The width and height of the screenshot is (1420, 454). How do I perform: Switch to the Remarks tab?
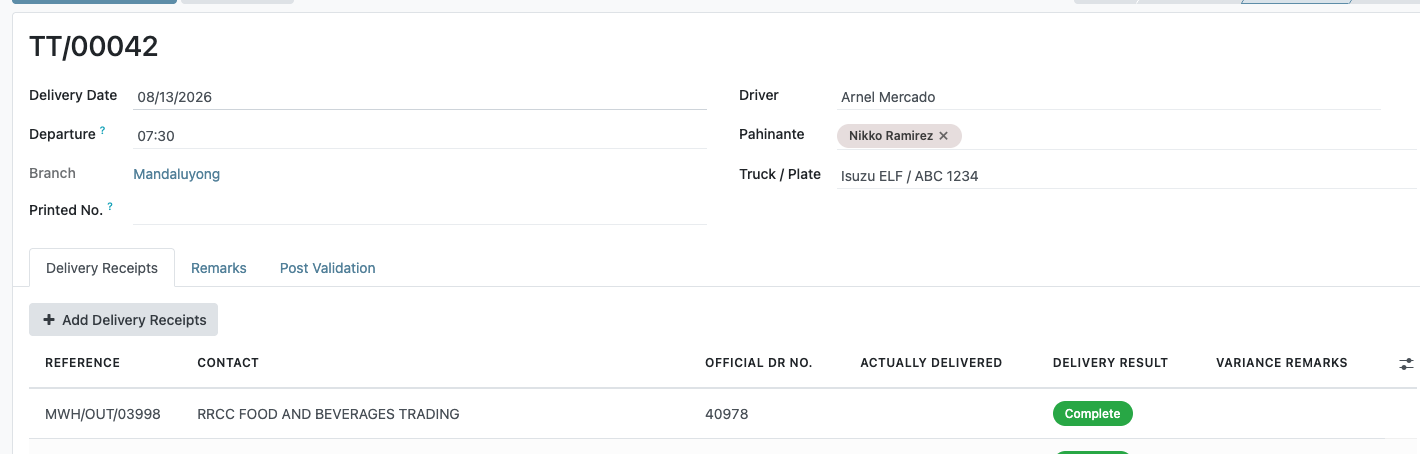pos(219,268)
